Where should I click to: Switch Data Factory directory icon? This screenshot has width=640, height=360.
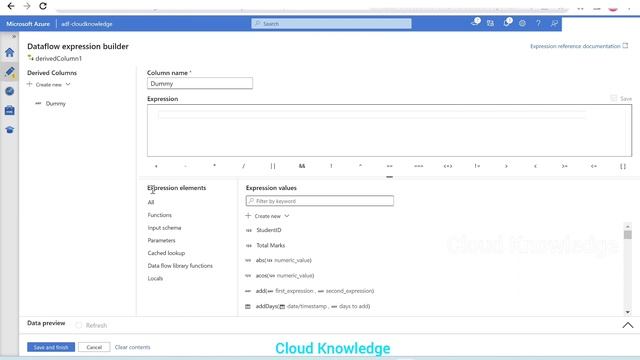pos(490,23)
